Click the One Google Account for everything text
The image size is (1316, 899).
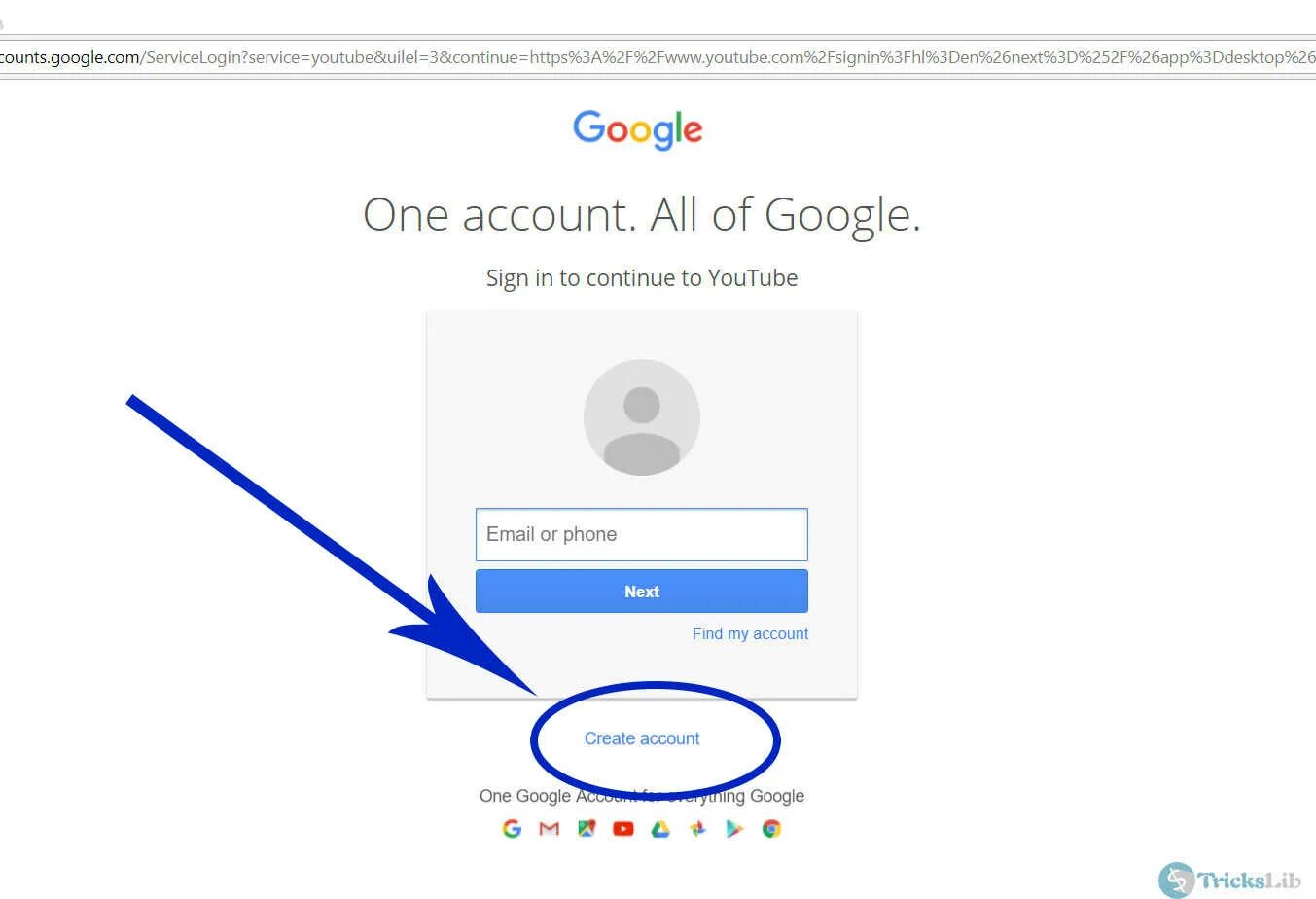(x=642, y=796)
